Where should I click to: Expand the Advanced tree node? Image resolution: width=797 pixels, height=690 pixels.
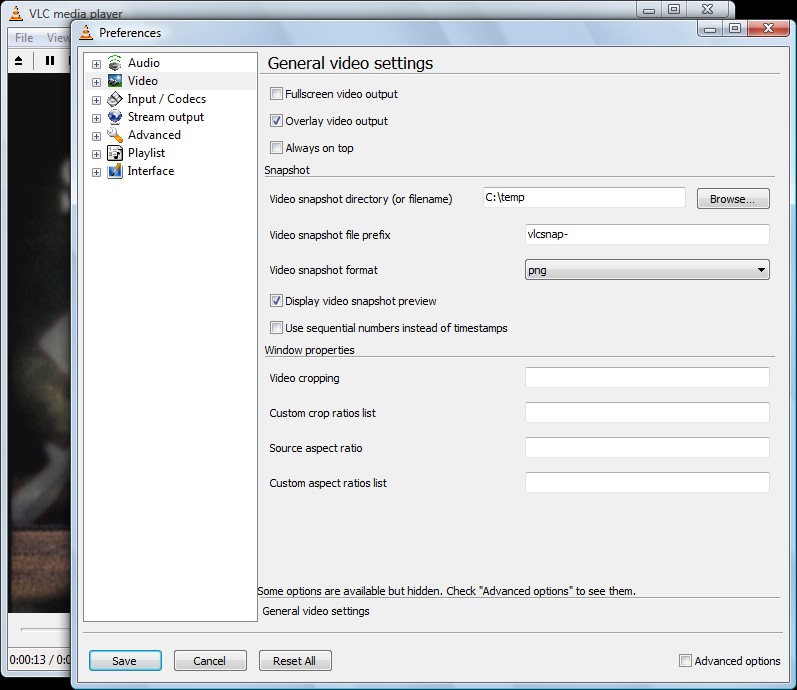[x=96, y=136]
